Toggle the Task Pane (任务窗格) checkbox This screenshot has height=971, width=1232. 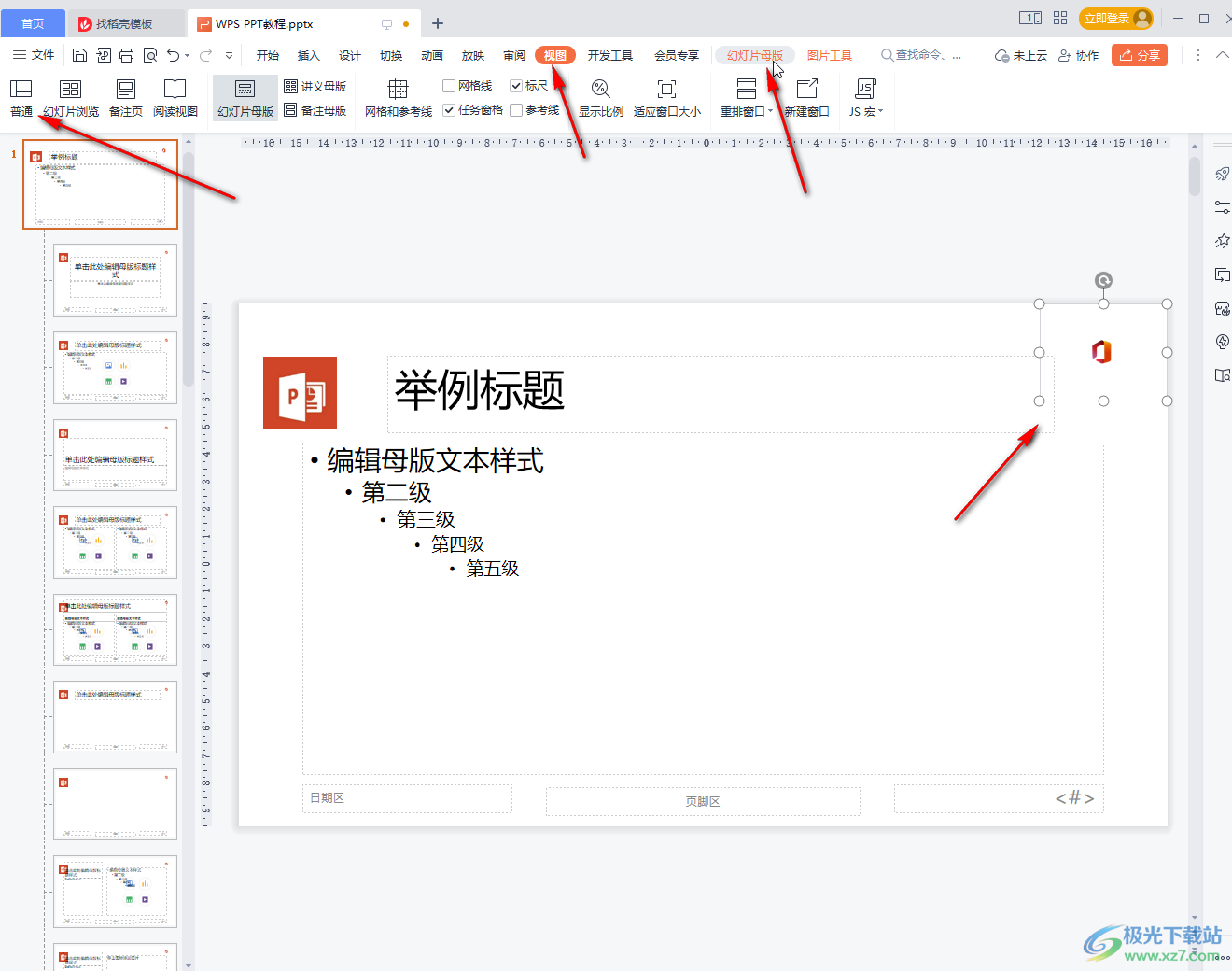(x=449, y=110)
